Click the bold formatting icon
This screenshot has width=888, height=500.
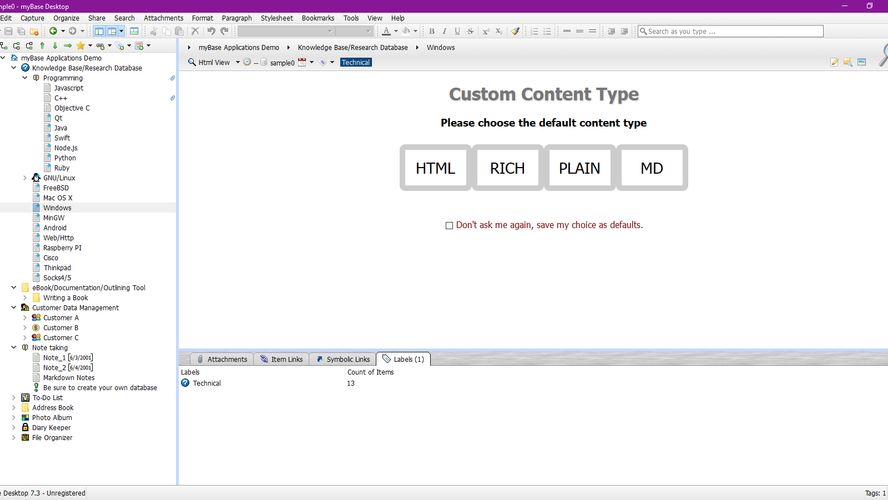[432, 31]
